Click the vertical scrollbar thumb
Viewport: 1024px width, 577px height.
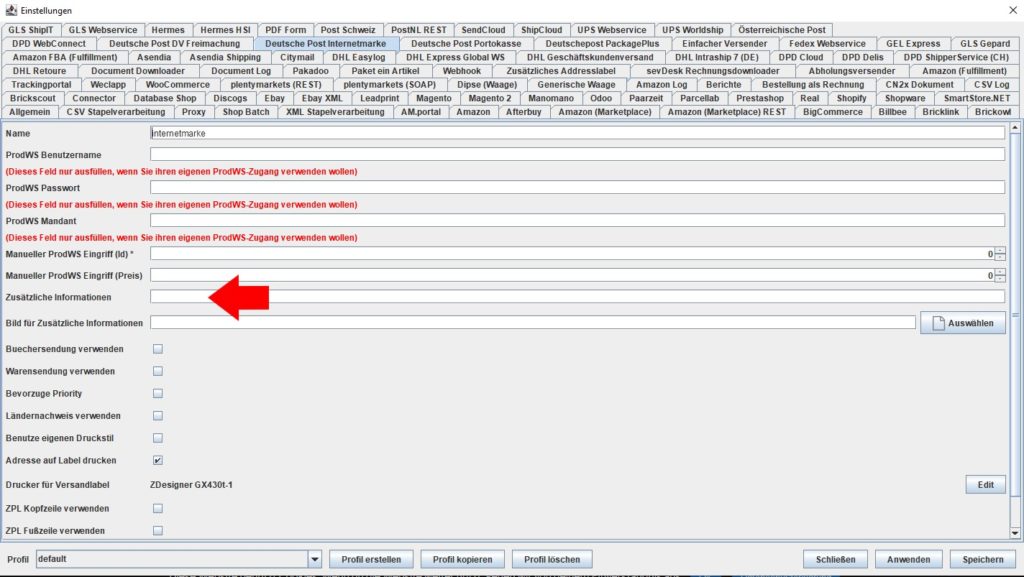[x=1015, y=315]
